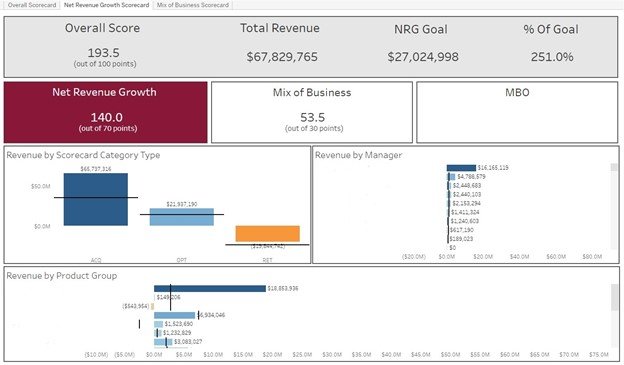Screen dimensions: 624x365
Task: Click the Revenue by Manager chart title
Action: pos(358,155)
